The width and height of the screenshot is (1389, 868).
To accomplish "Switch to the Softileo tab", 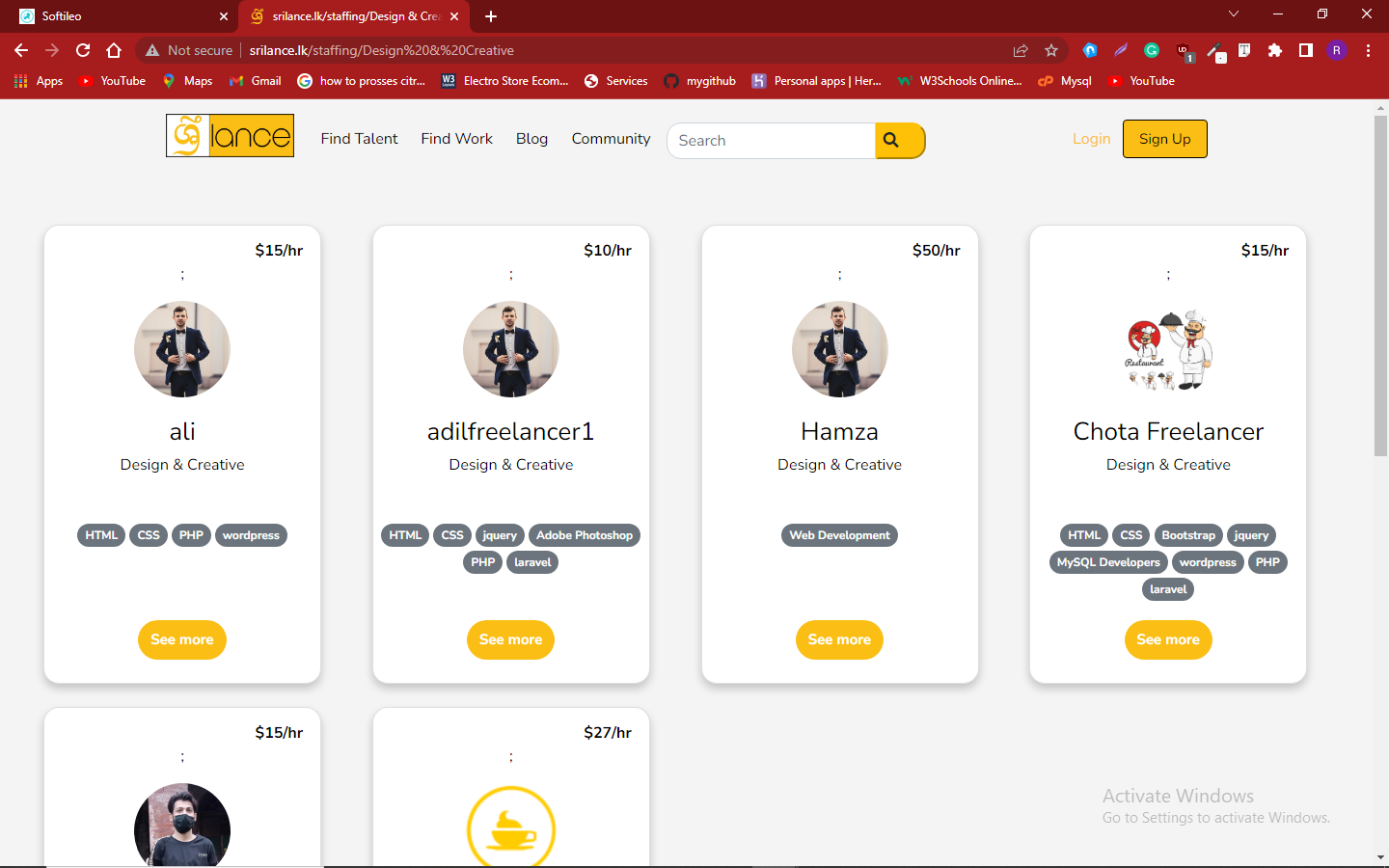I will [116, 16].
